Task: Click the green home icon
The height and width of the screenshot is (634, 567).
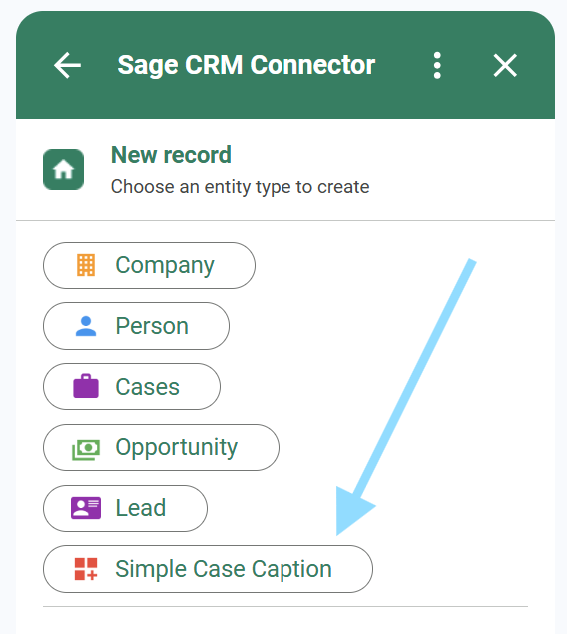Action: [x=63, y=169]
